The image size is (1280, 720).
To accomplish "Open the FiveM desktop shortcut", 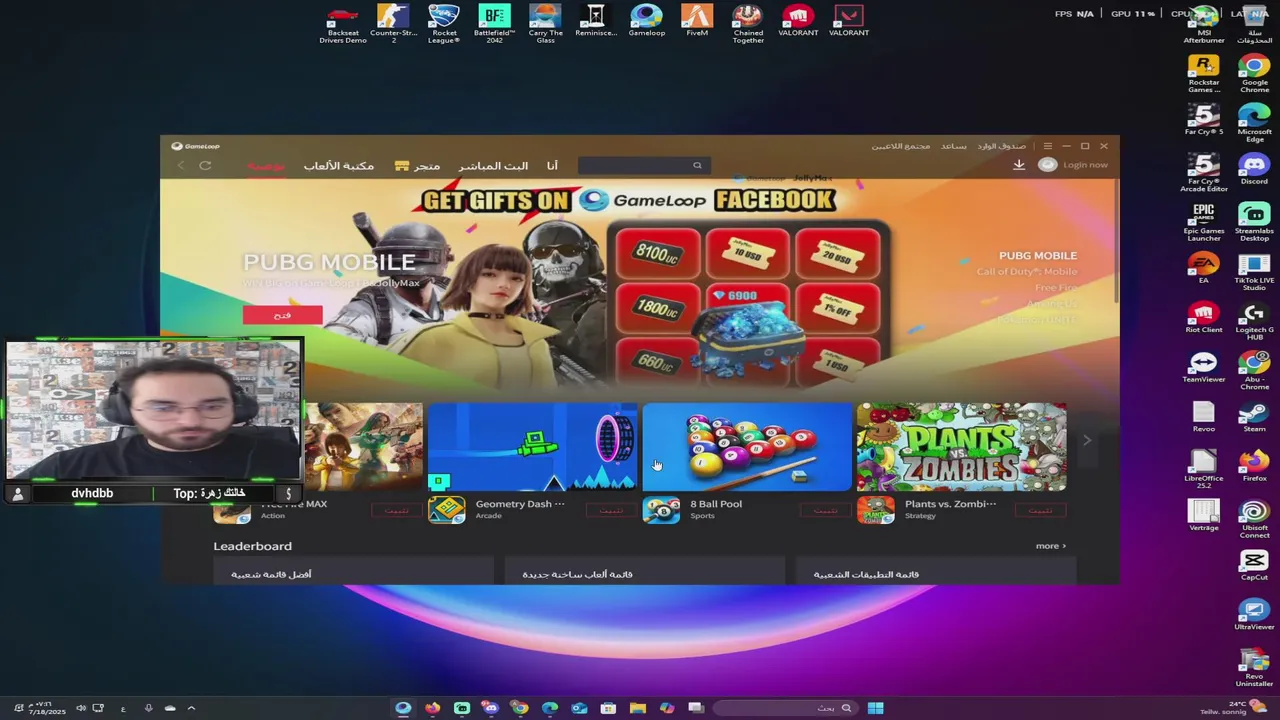I will coord(697,21).
